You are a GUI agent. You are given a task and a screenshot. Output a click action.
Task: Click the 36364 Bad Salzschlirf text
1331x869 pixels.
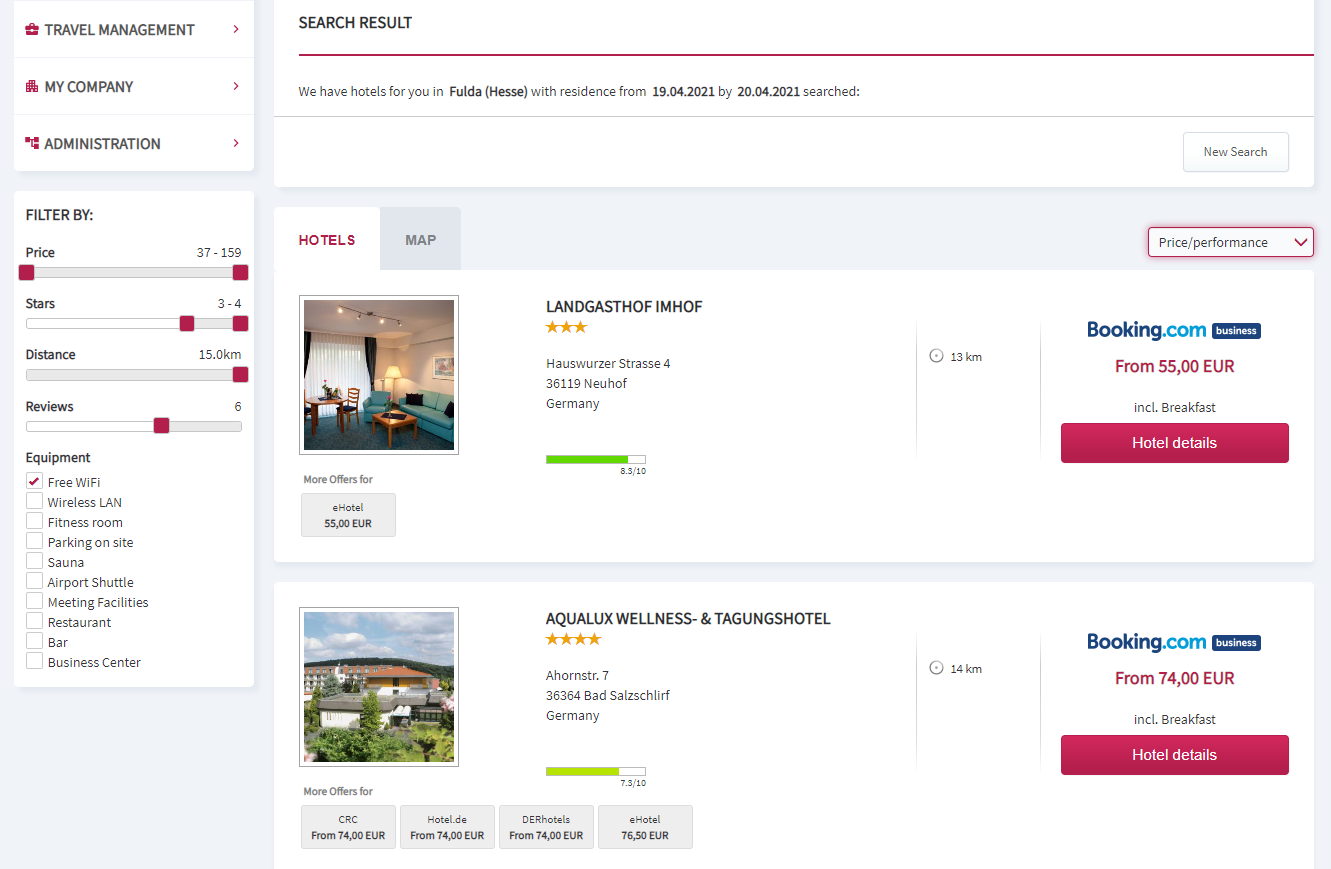click(x=608, y=695)
